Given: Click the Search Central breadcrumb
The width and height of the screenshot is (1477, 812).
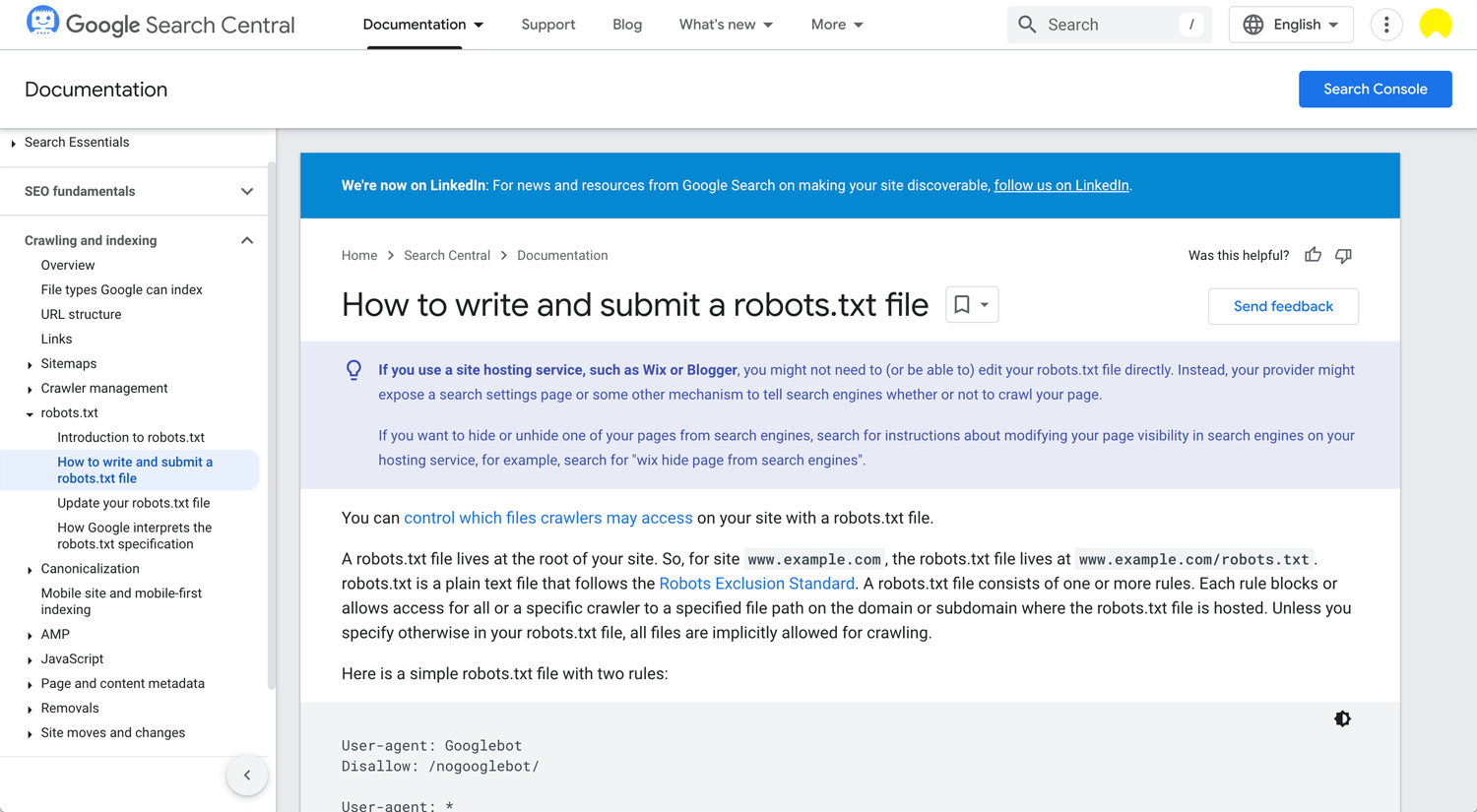Looking at the screenshot, I should 447,255.
